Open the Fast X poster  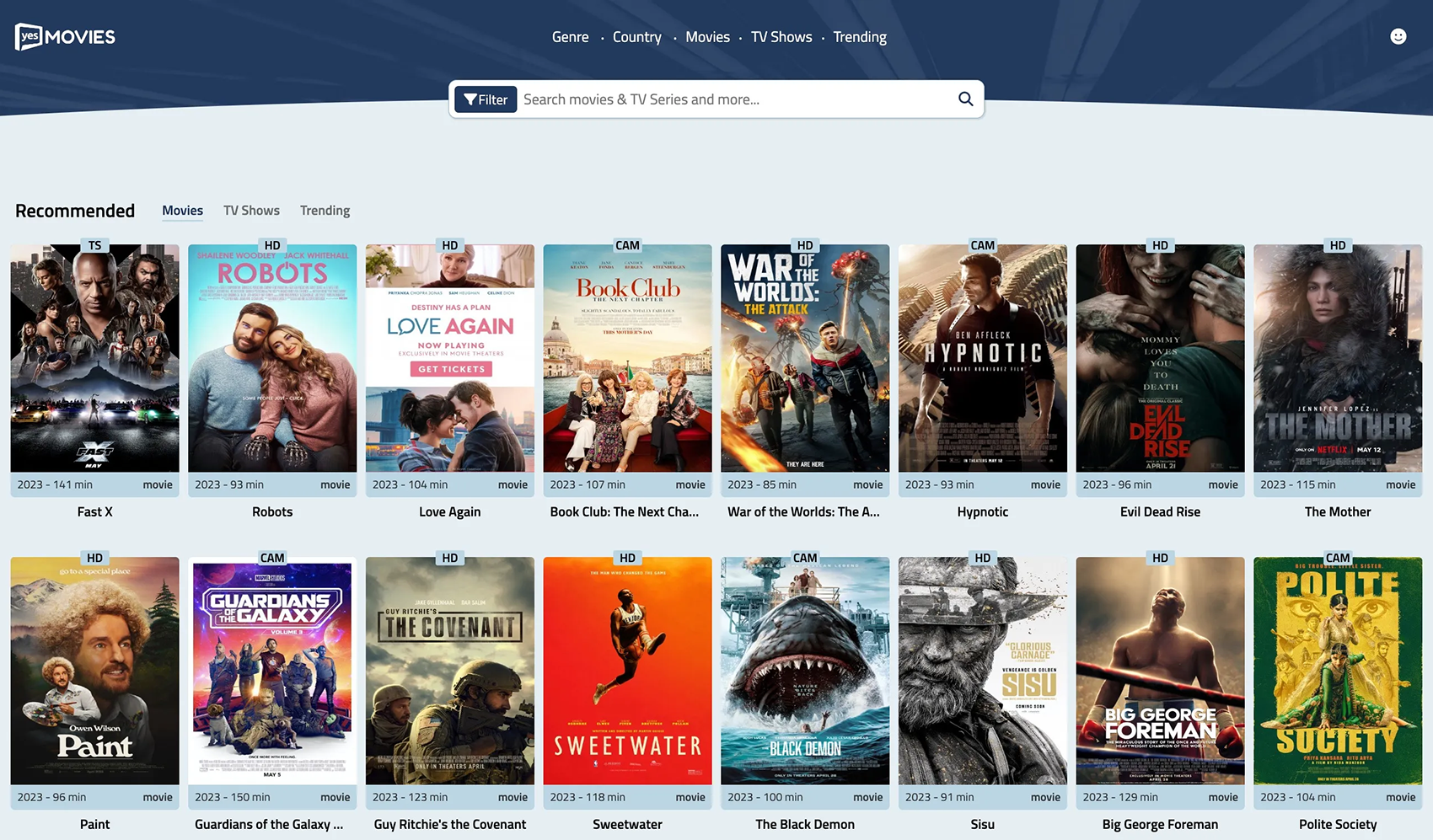point(94,358)
